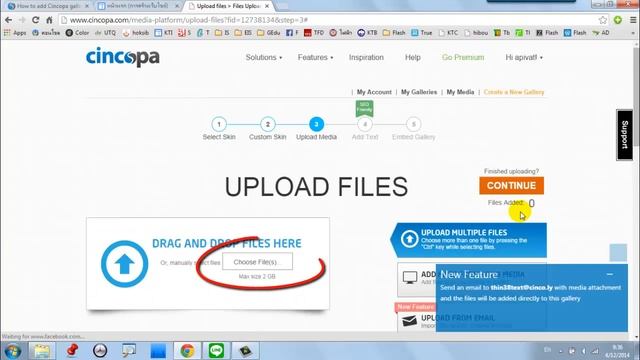Screen dimensions: 640x360
Task: Click the monitor icon in Add media row
Action: tap(409, 278)
